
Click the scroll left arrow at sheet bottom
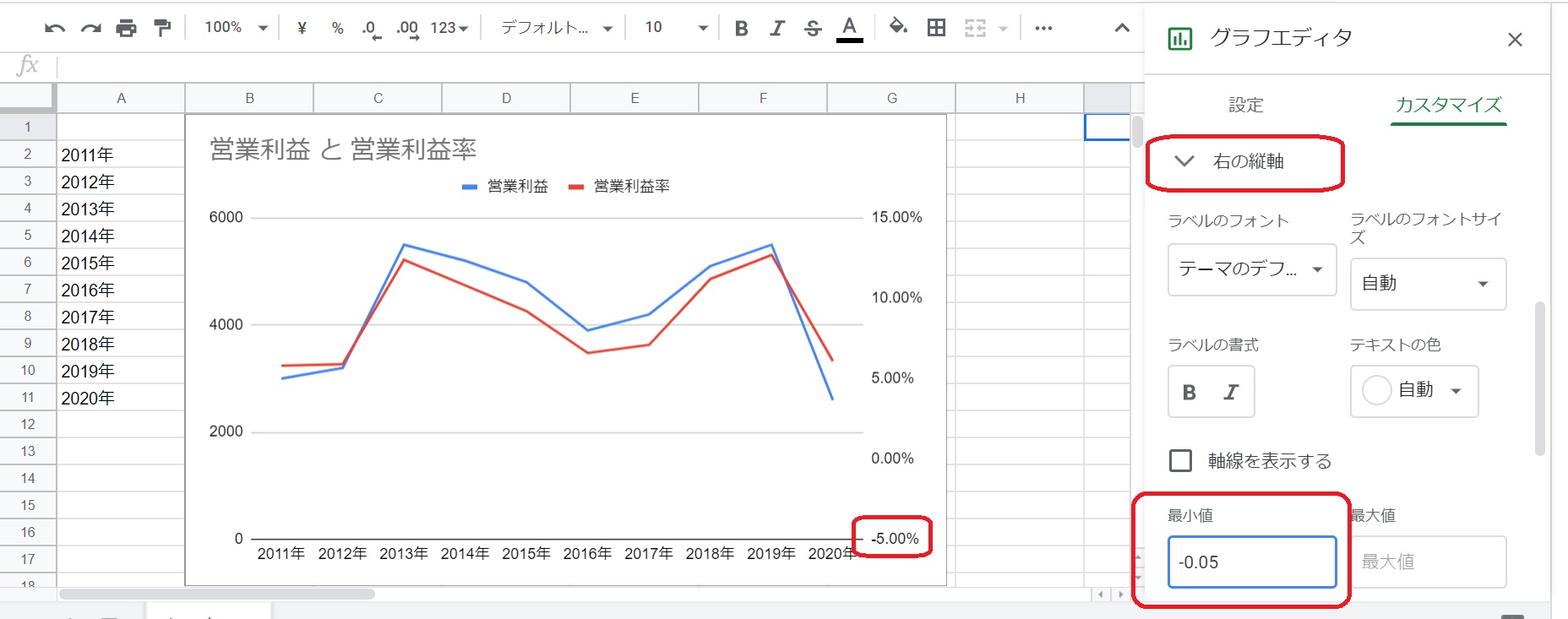1100,595
